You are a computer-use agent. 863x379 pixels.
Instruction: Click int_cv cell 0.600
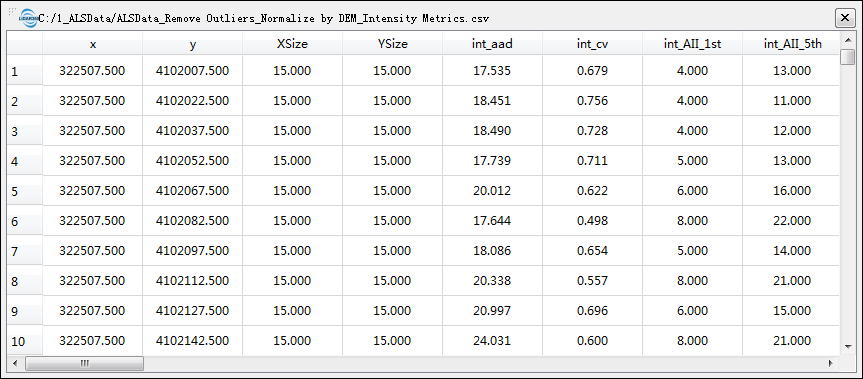tap(592, 341)
